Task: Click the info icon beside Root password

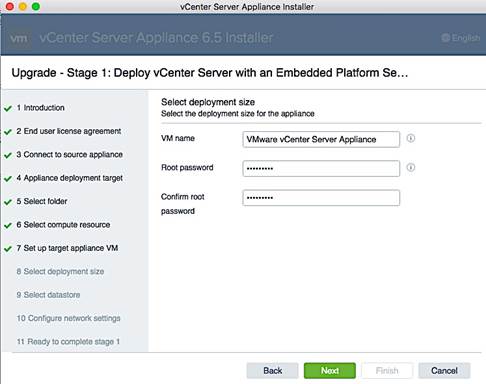Action: pyautogui.click(x=411, y=167)
